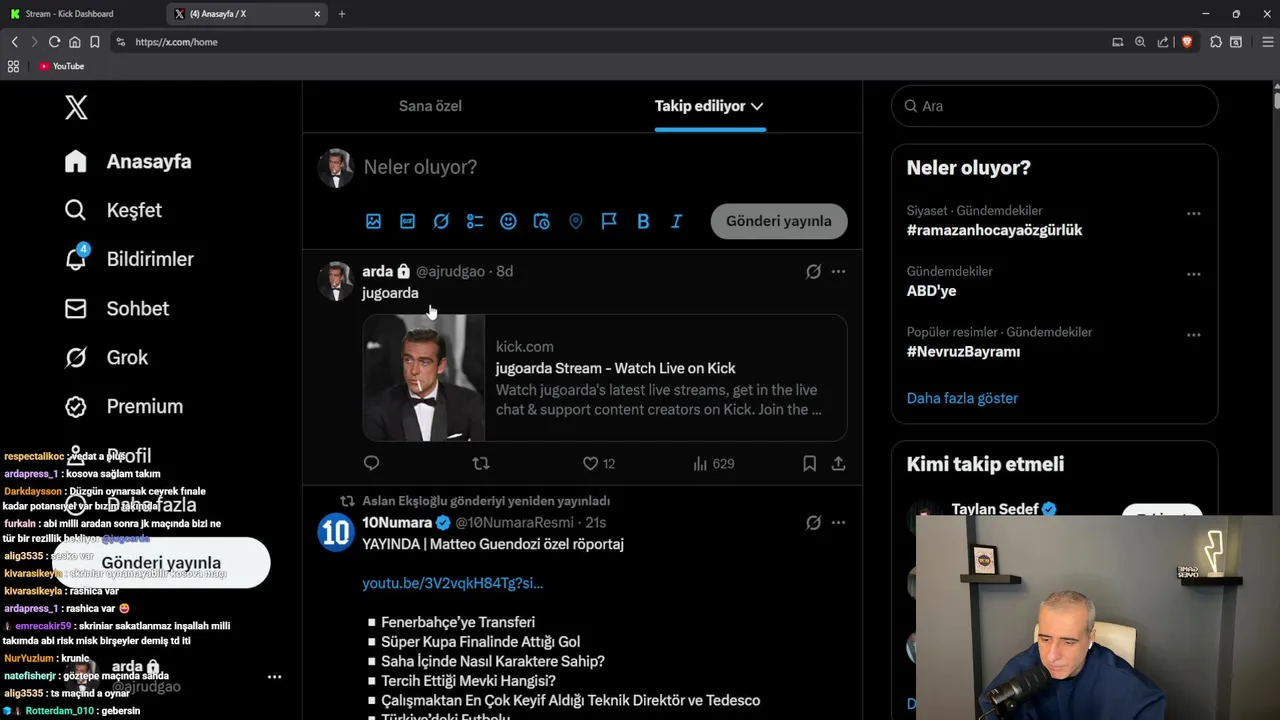
Task: Open apps grid icon in bookmarks bar
Action: pyautogui.click(x=13, y=66)
